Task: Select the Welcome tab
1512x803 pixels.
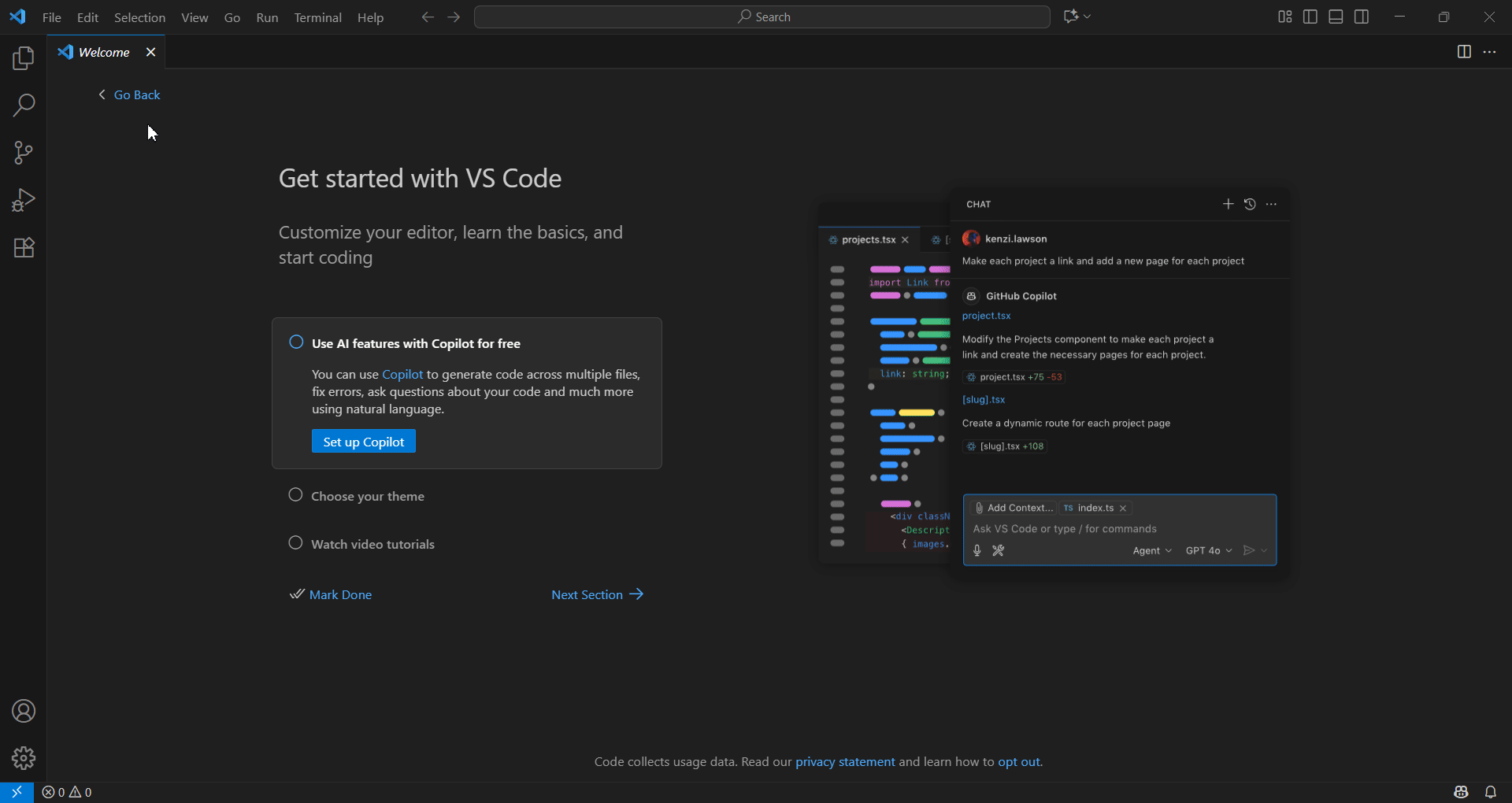Action: click(x=106, y=52)
